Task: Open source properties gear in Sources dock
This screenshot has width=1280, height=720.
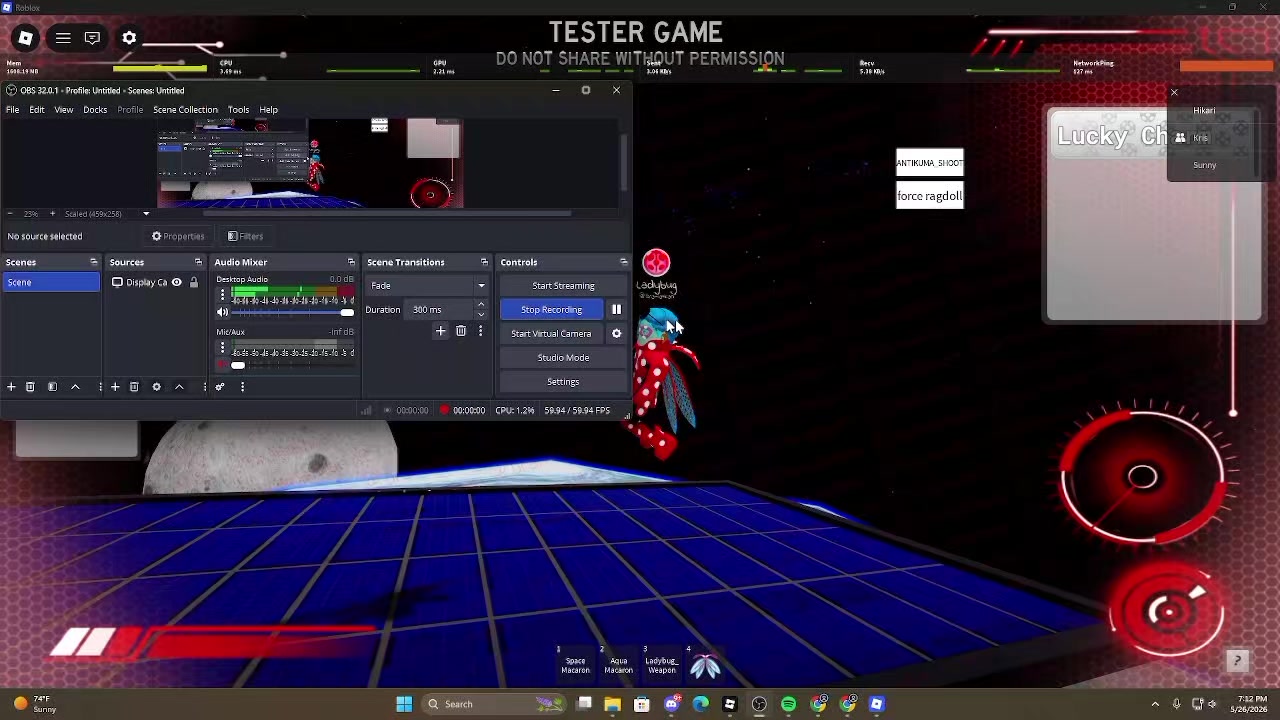Action: point(156,387)
